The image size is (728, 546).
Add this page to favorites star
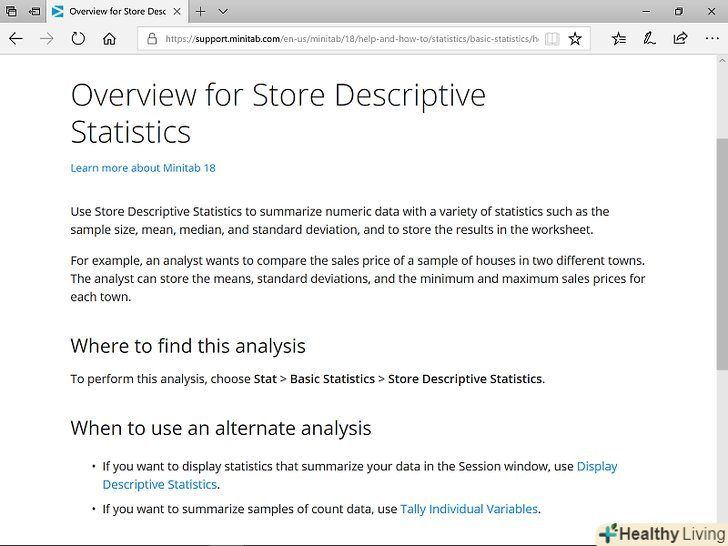click(575, 39)
